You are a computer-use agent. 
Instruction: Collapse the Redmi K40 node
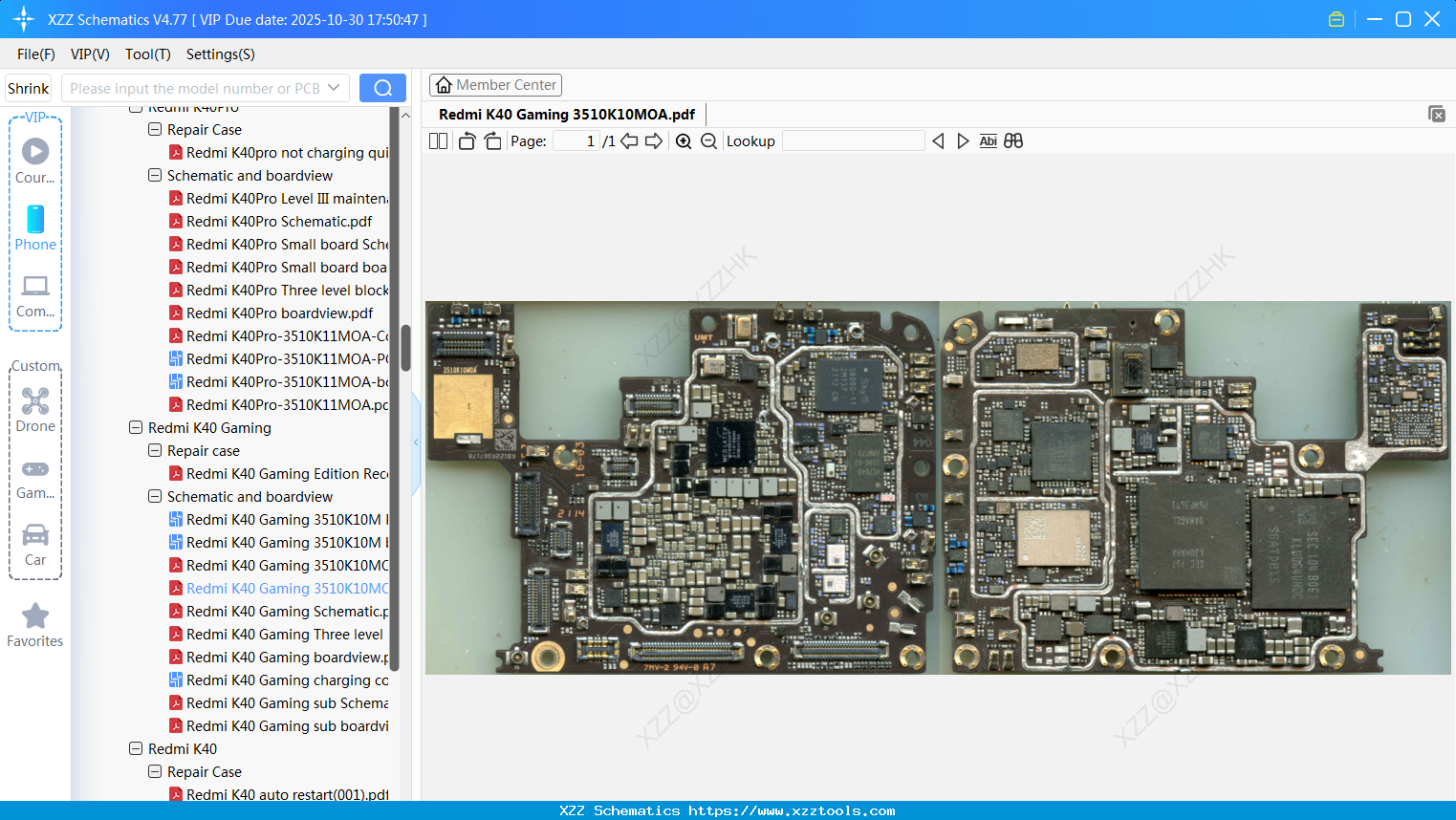(136, 749)
